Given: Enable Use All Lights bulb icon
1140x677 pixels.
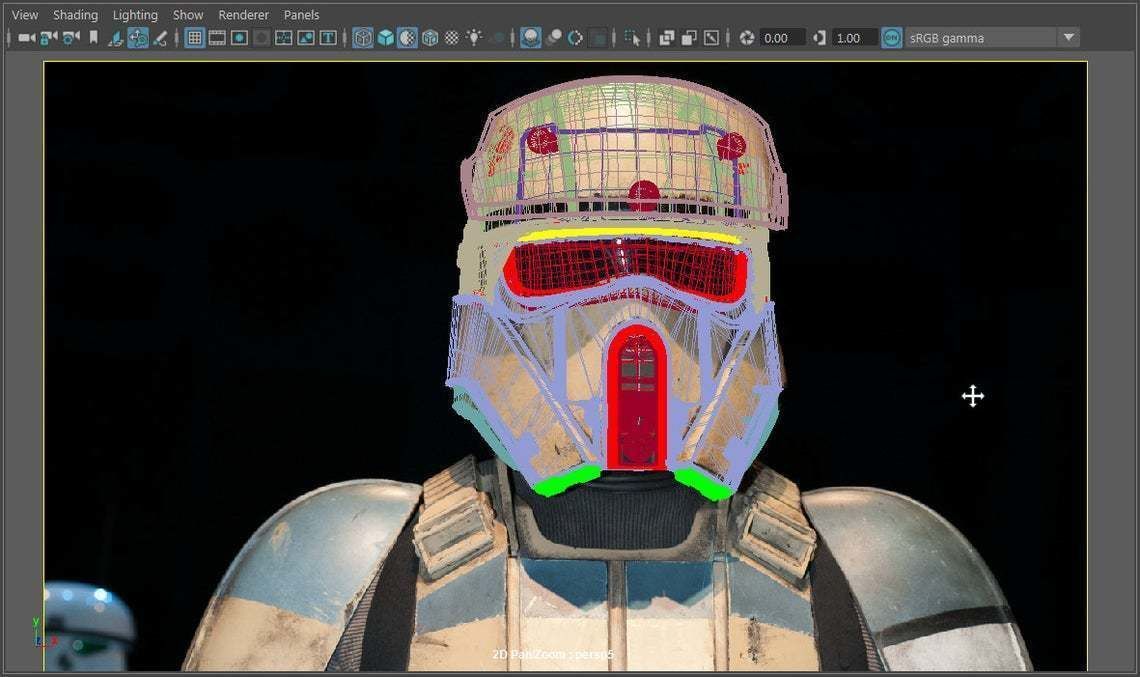Looking at the screenshot, I should 474,37.
